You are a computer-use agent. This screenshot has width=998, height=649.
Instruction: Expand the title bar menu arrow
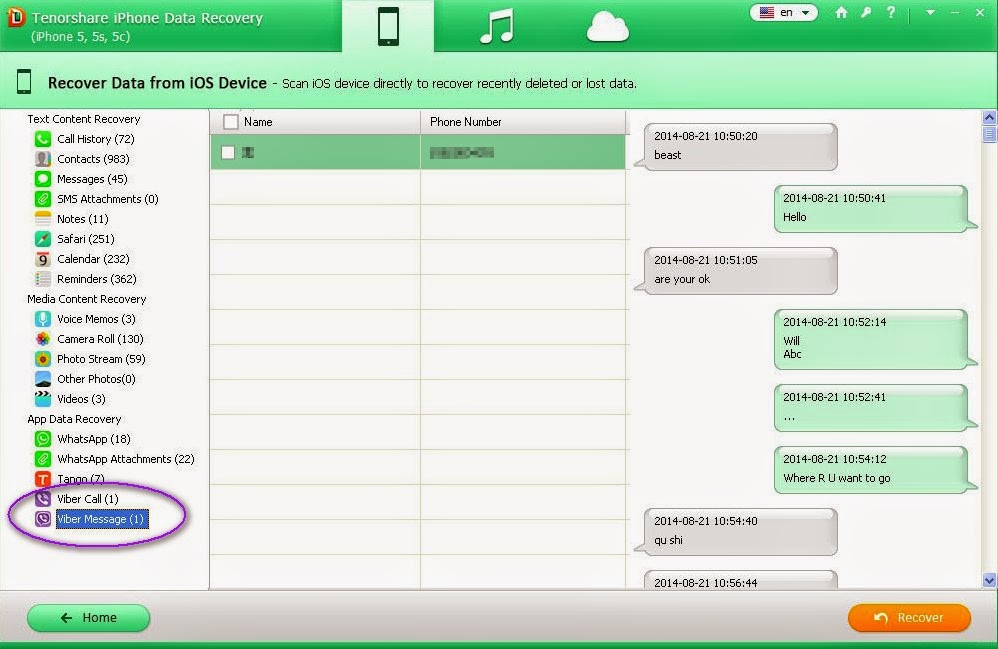pyautogui.click(x=930, y=12)
